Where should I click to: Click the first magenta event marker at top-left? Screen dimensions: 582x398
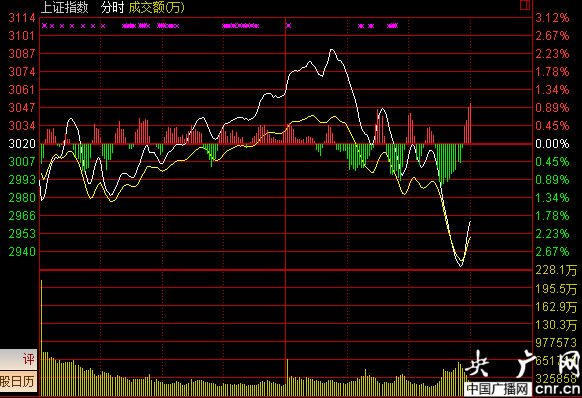pos(45,26)
